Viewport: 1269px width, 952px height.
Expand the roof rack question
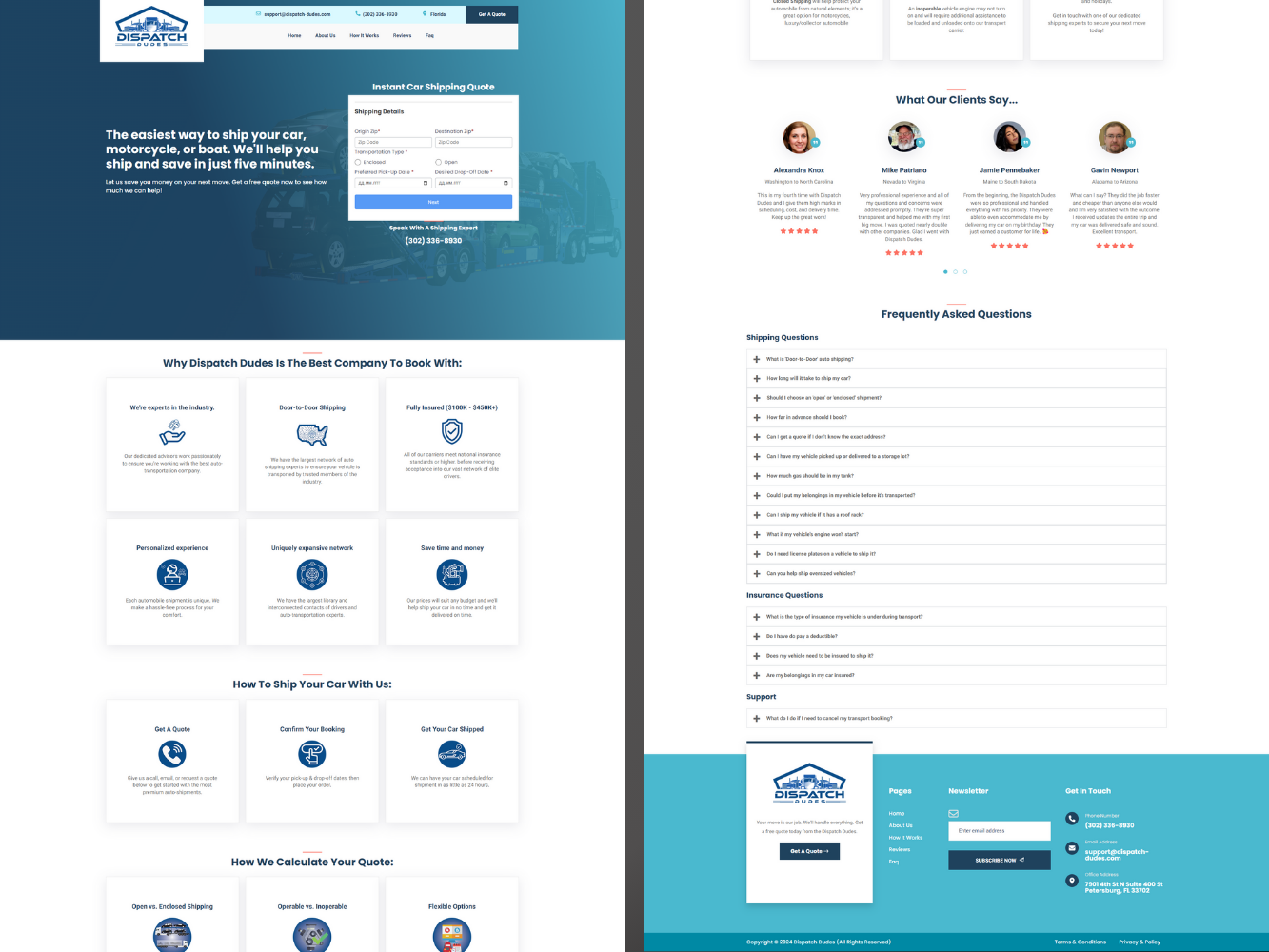(x=956, y=515)
